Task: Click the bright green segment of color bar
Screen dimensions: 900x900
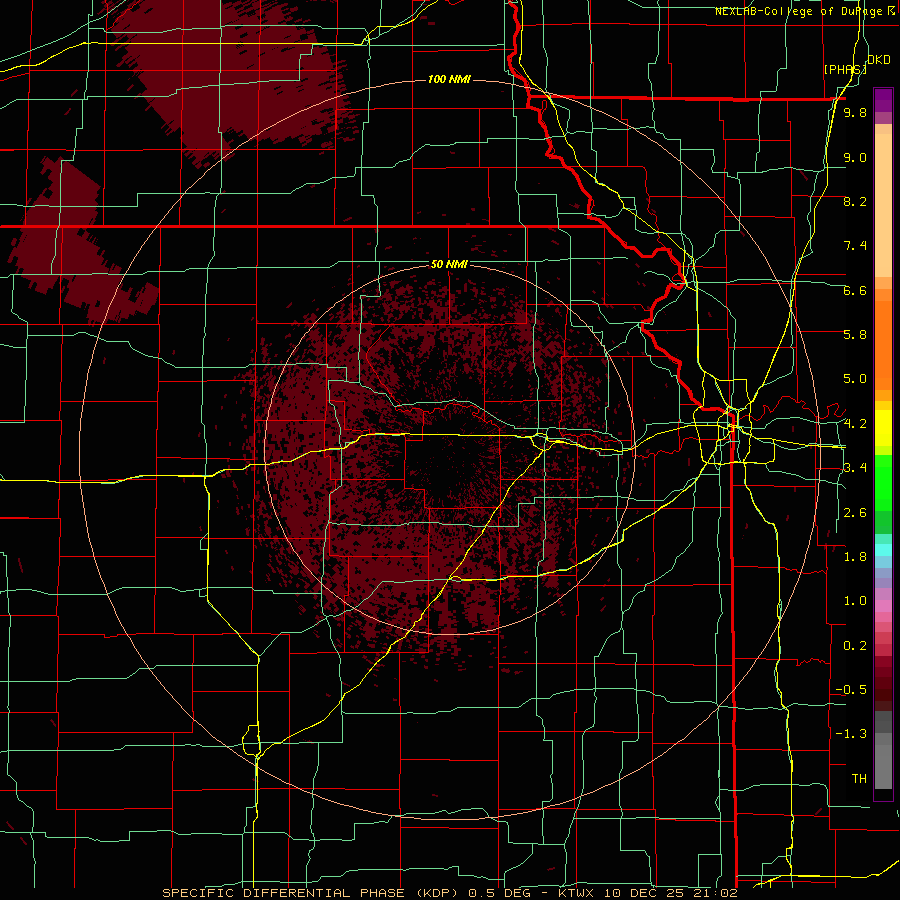Action: [883, 483]
